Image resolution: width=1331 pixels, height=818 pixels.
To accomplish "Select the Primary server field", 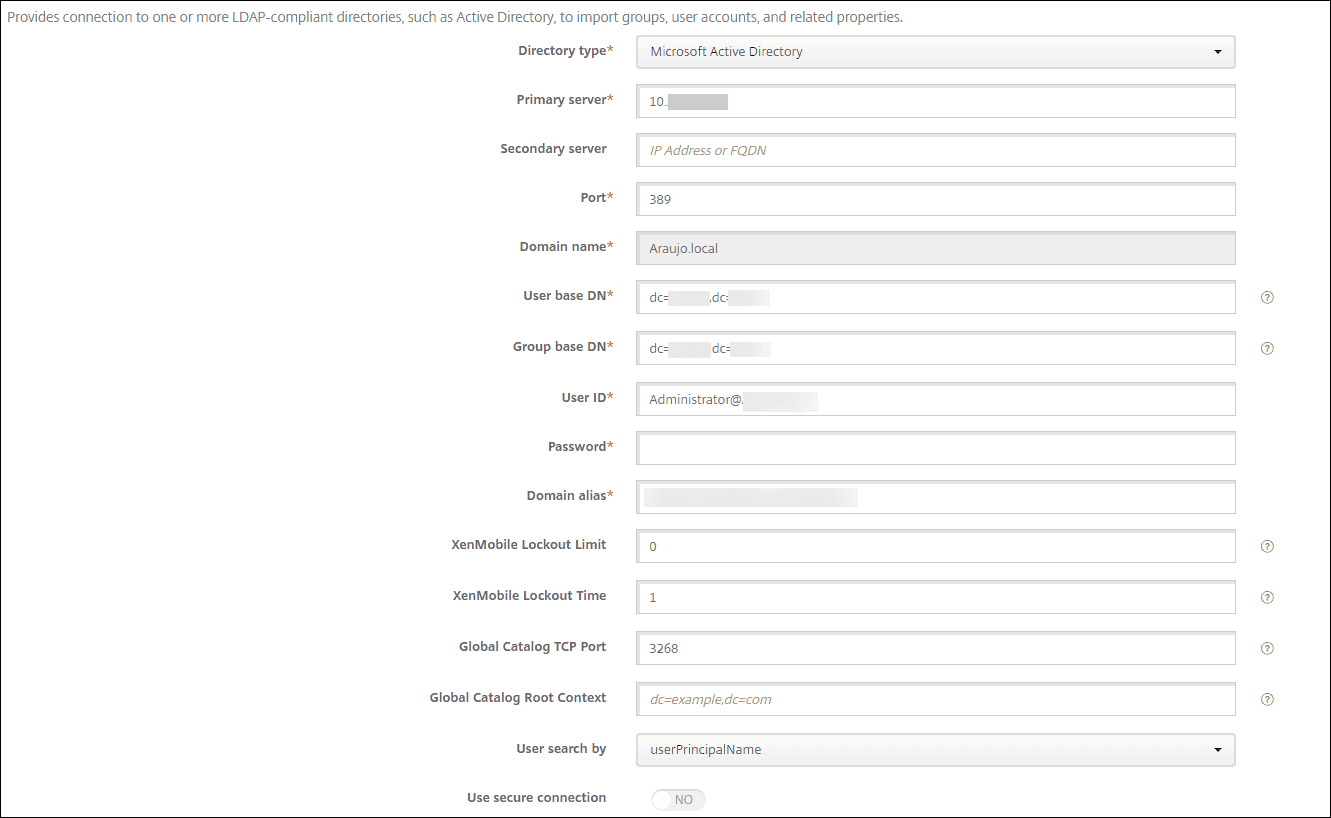I will tap(935, 101).
